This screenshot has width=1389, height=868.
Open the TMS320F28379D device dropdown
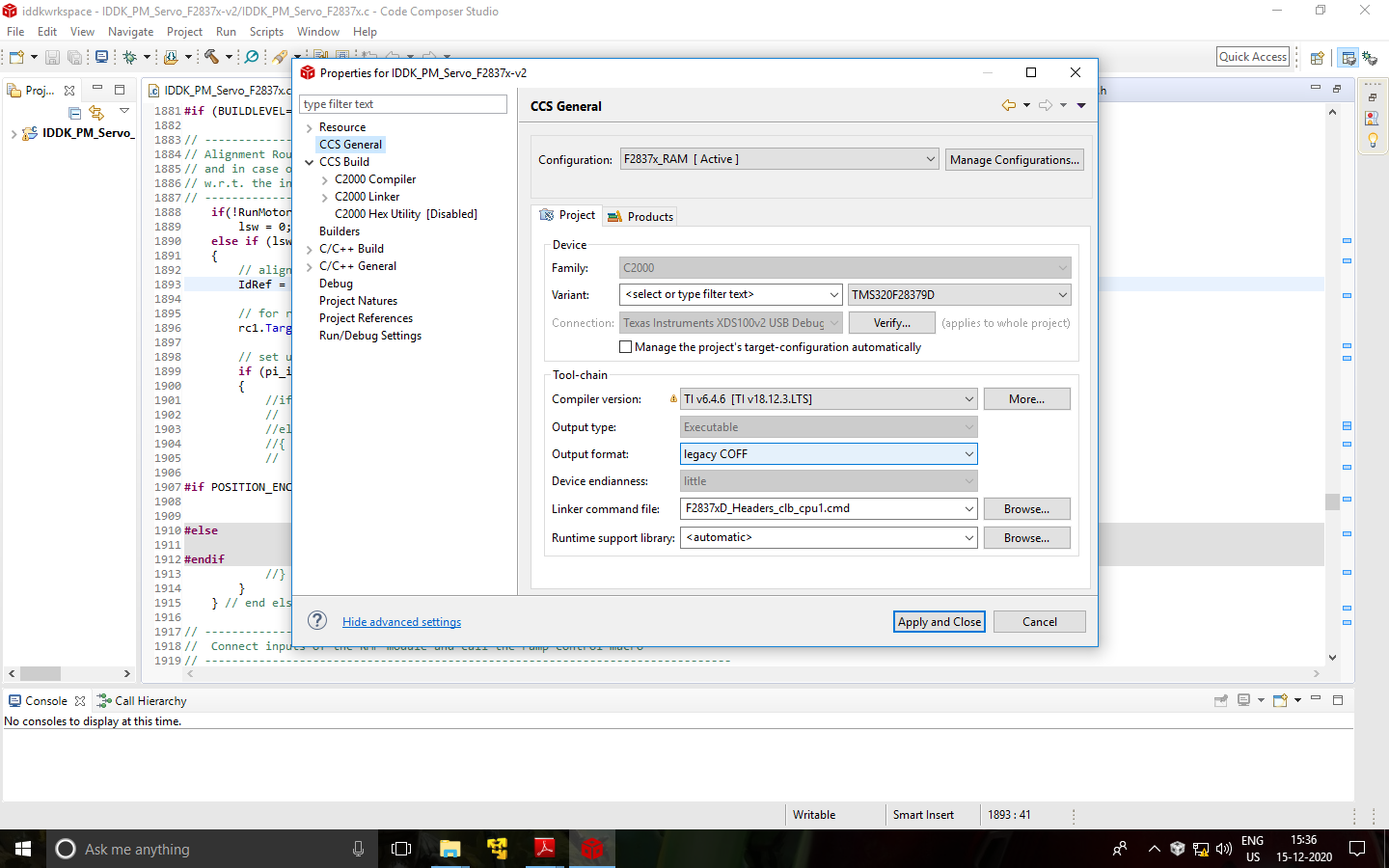pos(1062,294)
